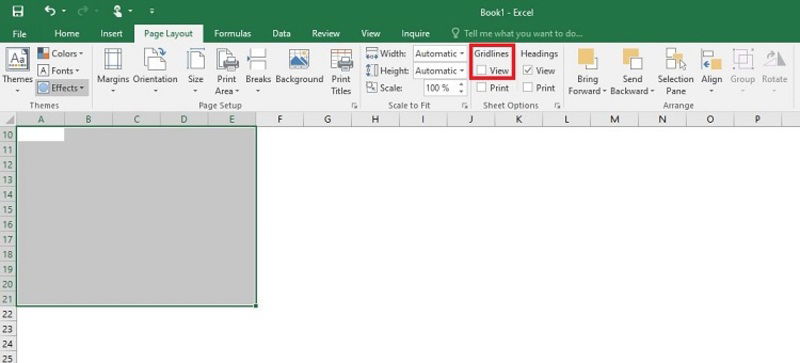800x363 pixels.
Task: Select column K header
Action: point(518,119)
